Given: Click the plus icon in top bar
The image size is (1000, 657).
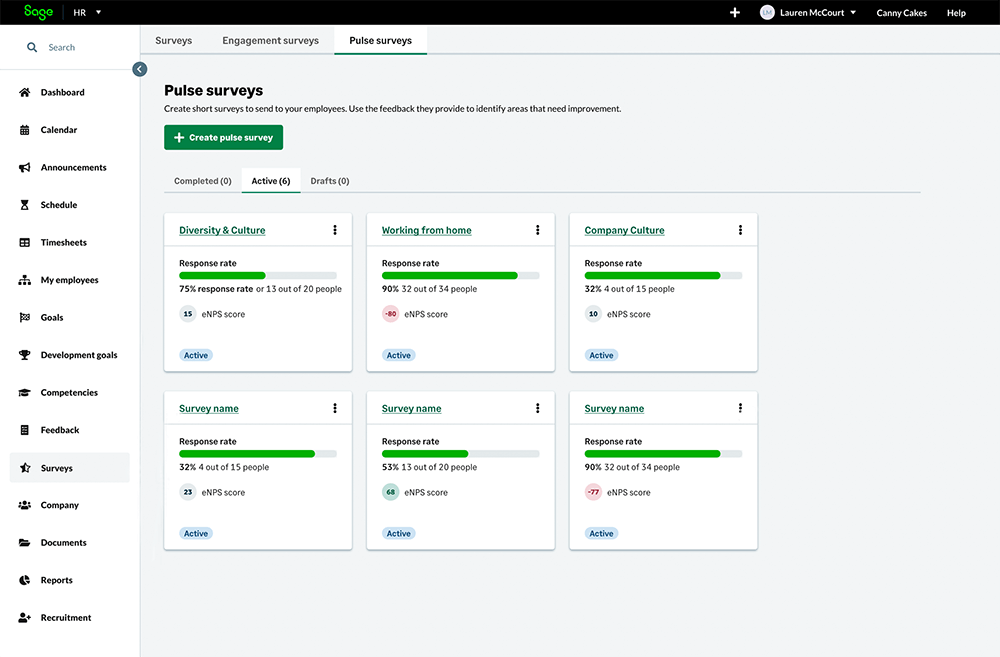Looking at the screenshot, I should coord(735,13).
